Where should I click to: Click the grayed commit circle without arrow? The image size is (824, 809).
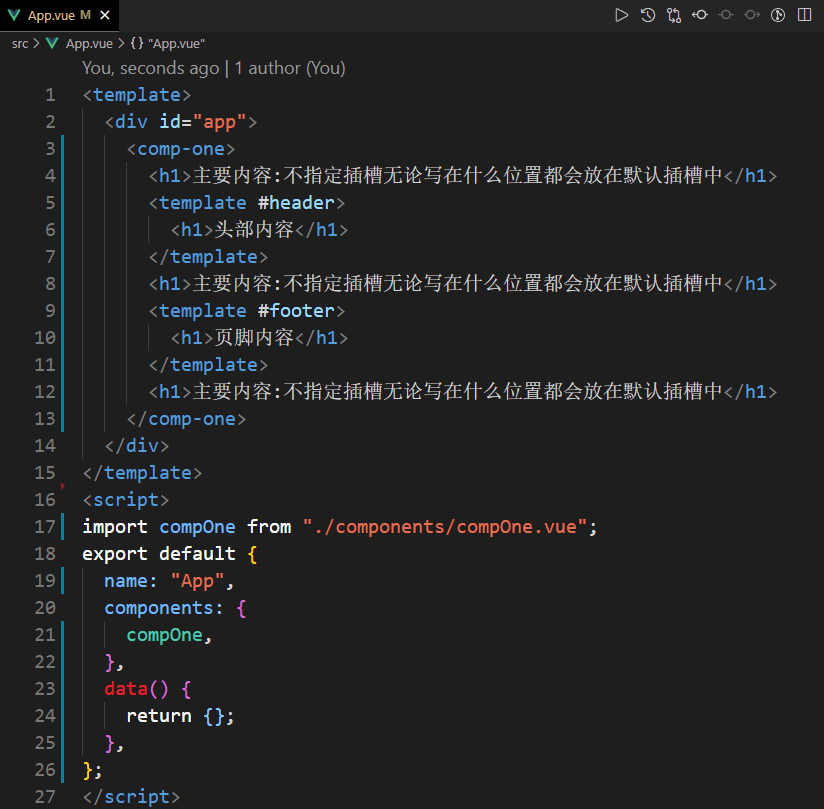click(726, 15)
